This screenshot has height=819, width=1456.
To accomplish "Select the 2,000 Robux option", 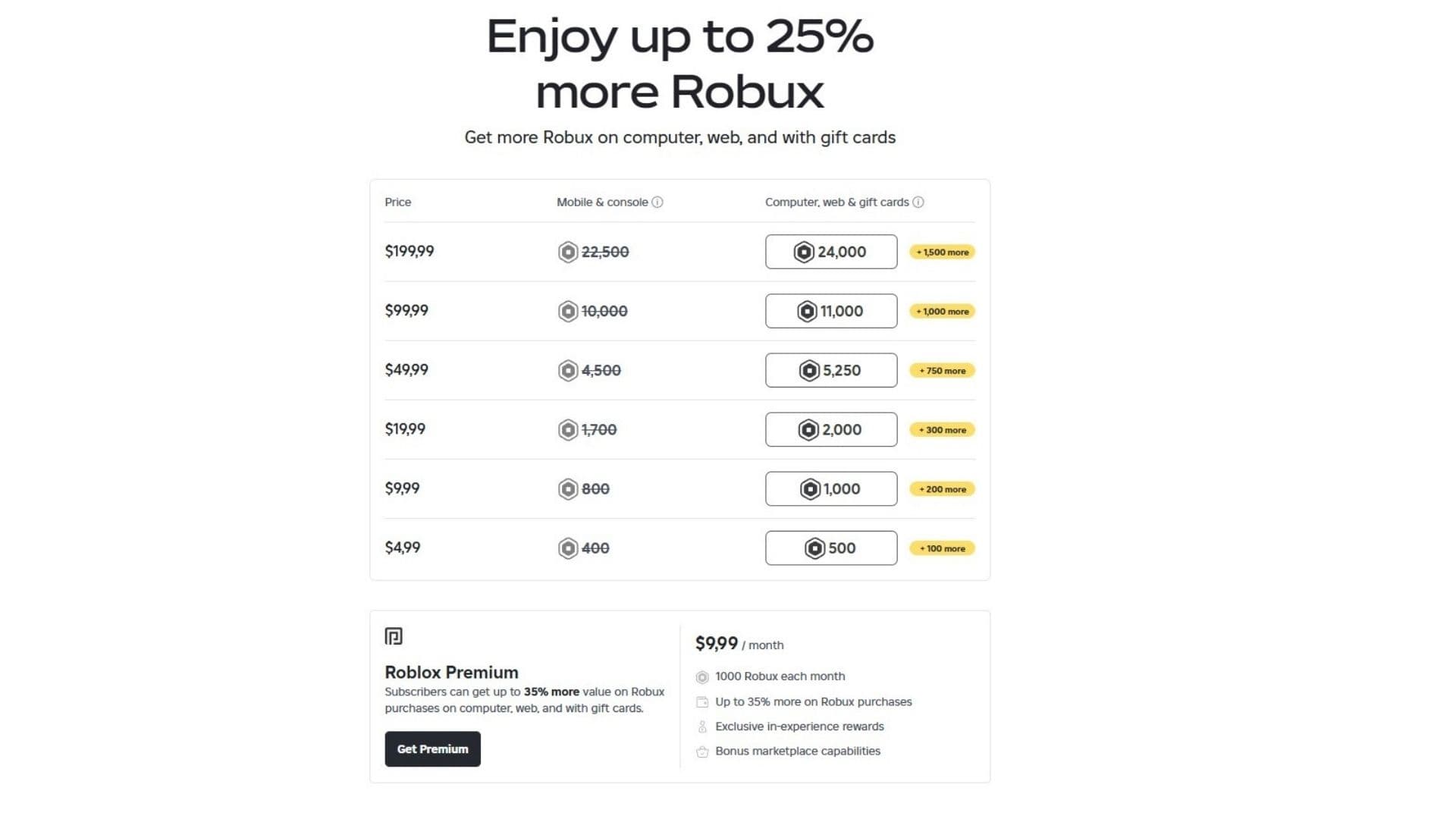I will 831,429.
